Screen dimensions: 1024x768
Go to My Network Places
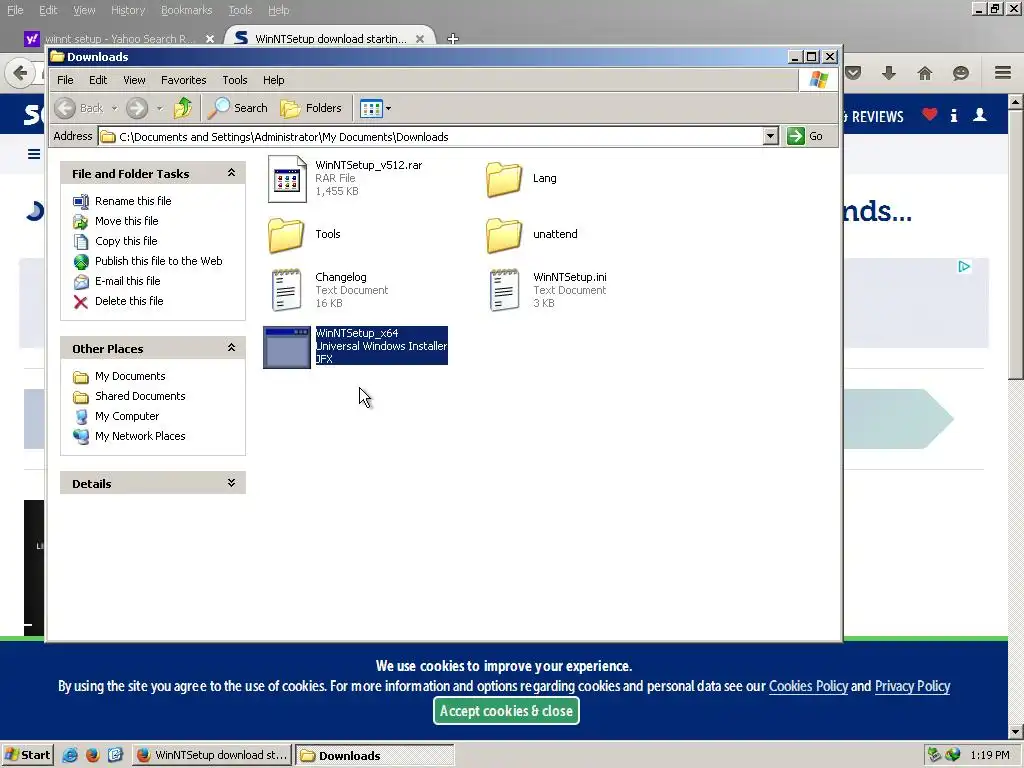140,436
